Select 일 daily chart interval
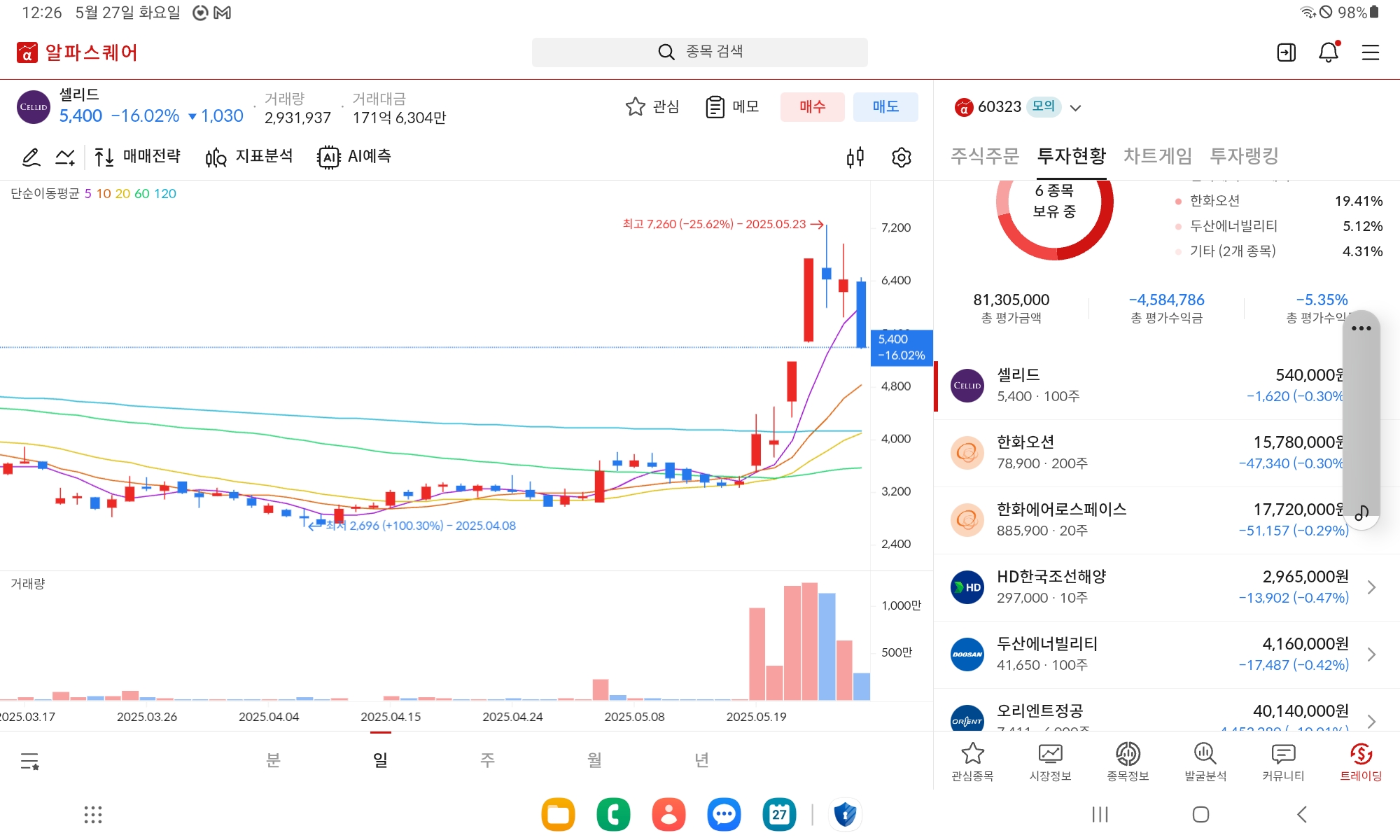Screen dimensions: 1400x840 pos(380,759)
